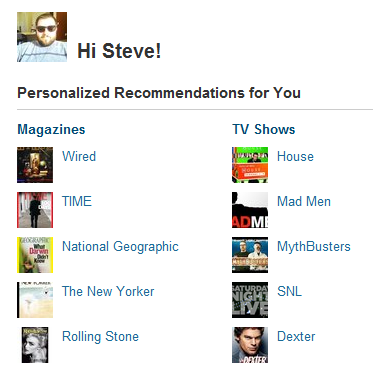Click the MythBusters text link

point(314,247)
